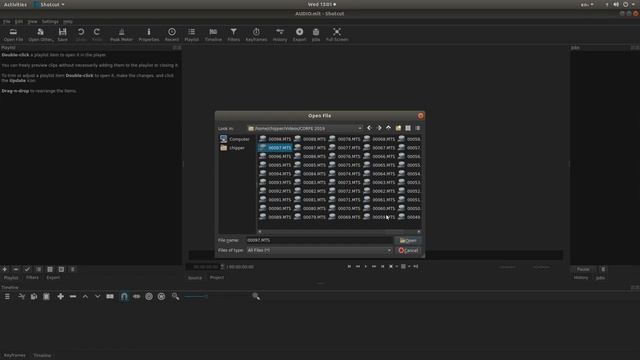This screenshot has width=640, height=360.
Task: Click the Export toolbar icon
Action: coord(299,34)
